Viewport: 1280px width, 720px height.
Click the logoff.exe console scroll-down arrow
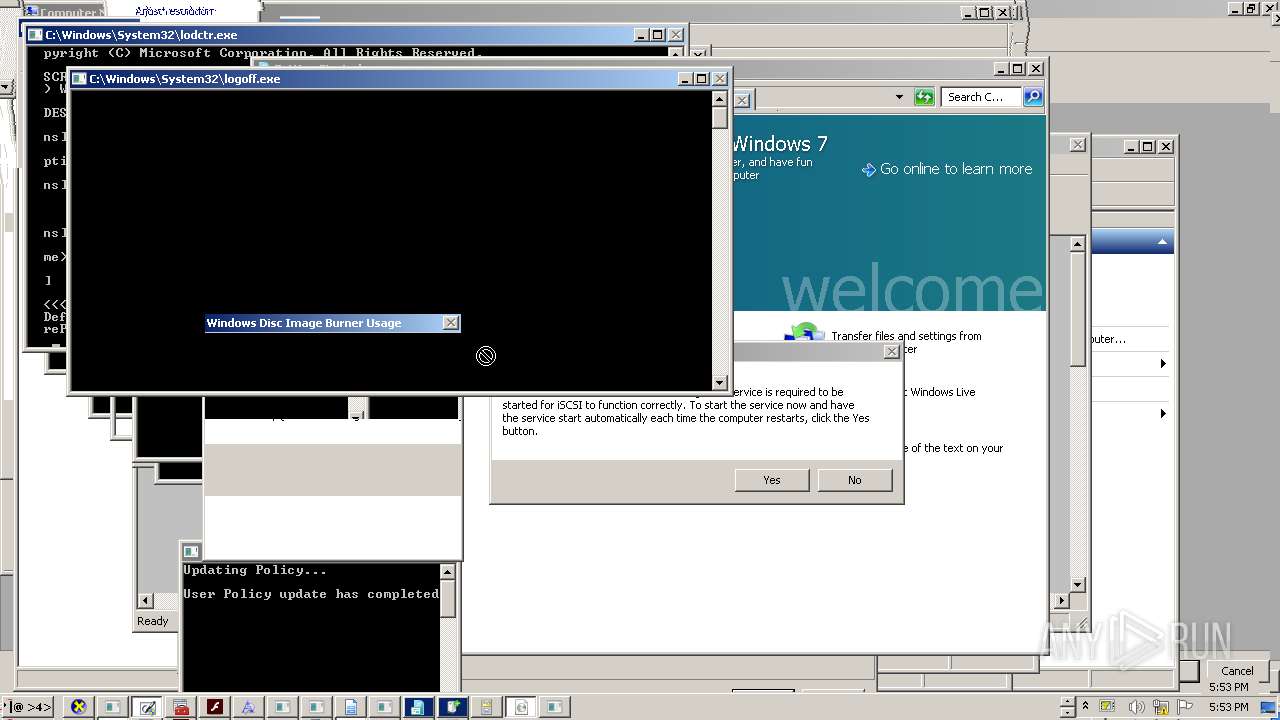click(719, 383)
